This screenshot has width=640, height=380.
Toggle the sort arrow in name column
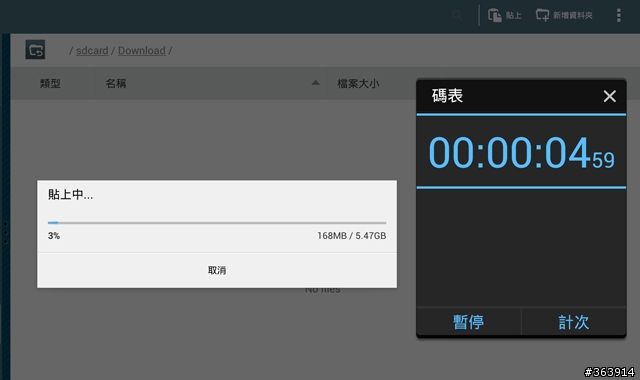click(x=316, y=83)
